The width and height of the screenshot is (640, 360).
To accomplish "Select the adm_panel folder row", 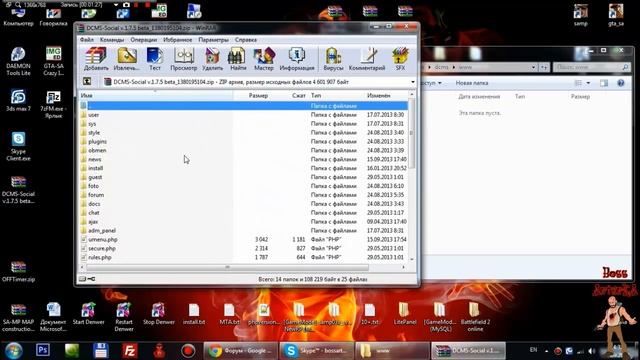I will tap(243, 231).
